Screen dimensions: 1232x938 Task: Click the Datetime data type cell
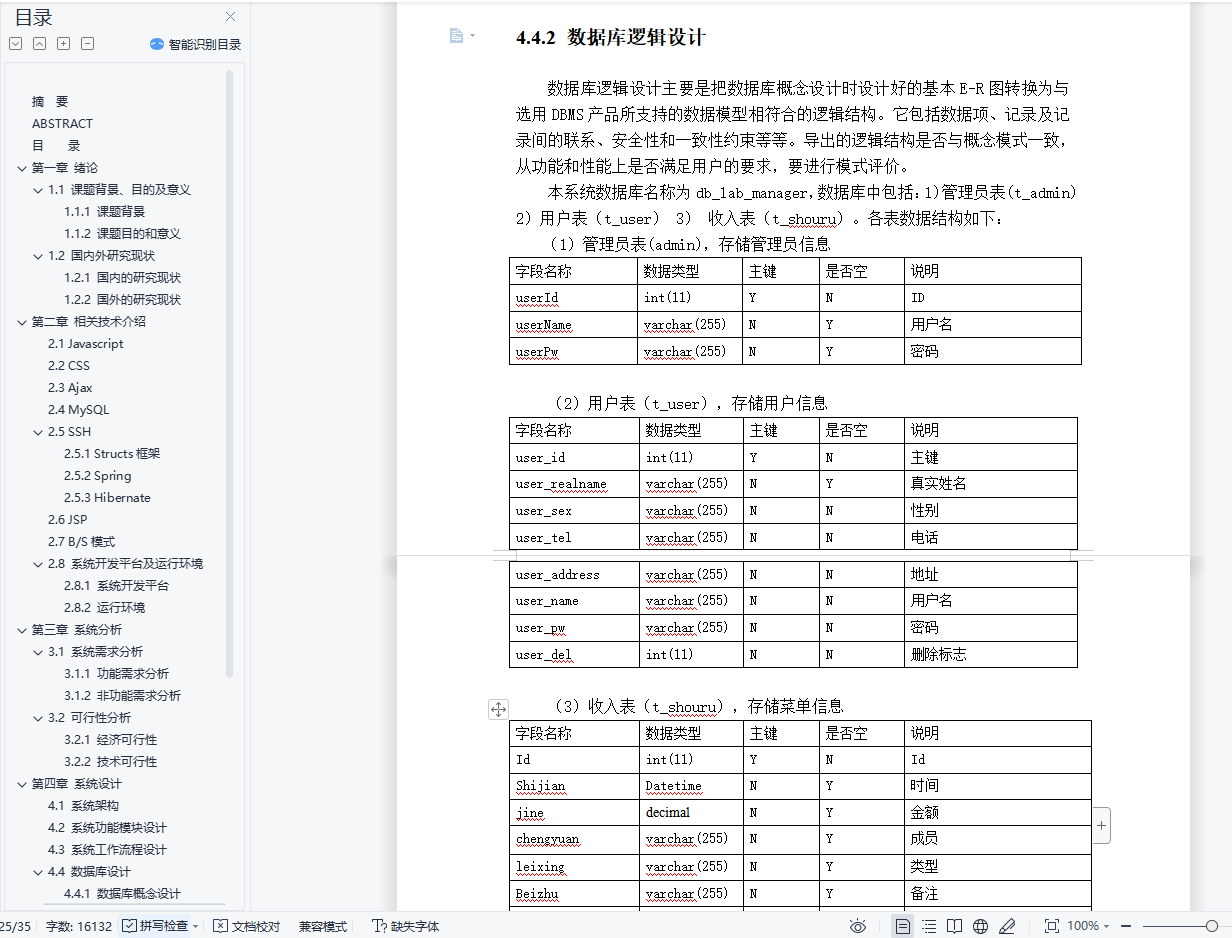coord(691,786)
